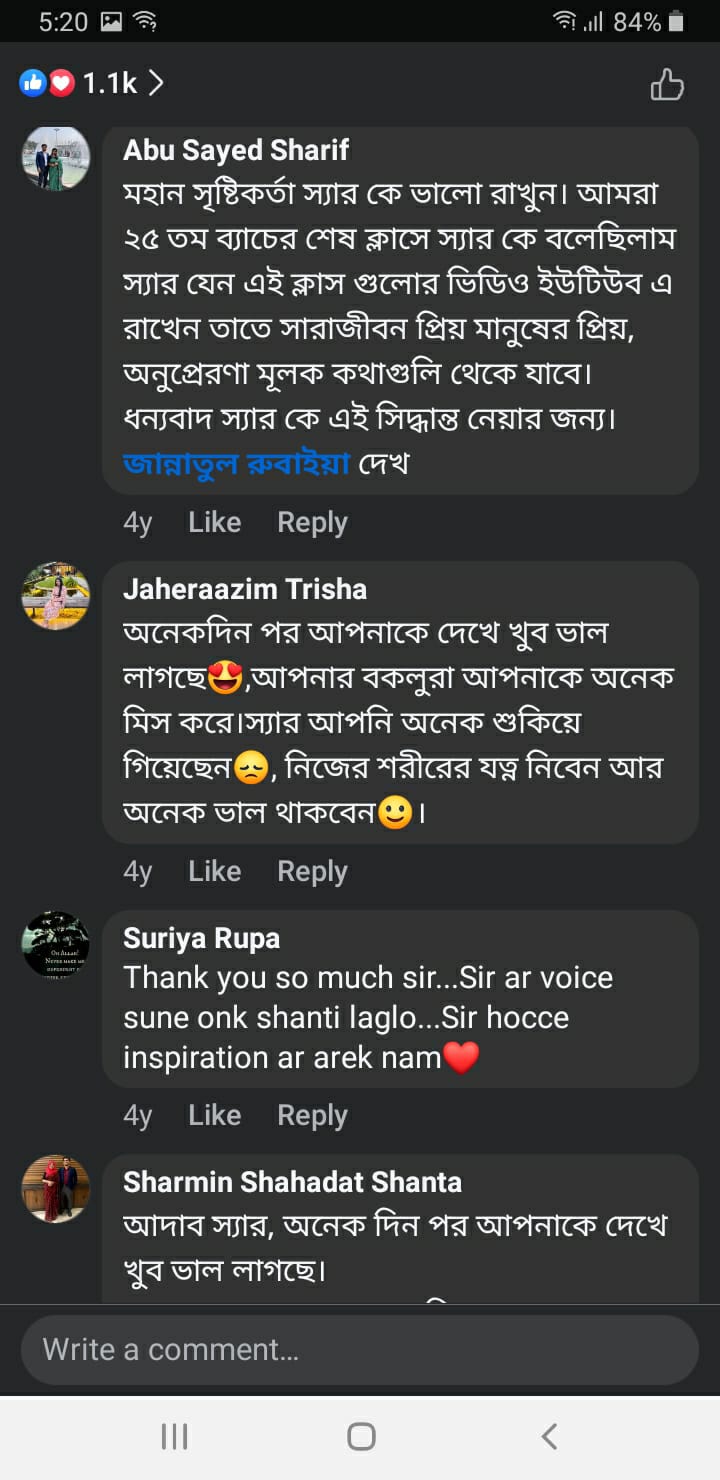Open Abu Sayed Sharif's name link
Viewport: 720px width, 1480px height.
[x=236, y=150]
